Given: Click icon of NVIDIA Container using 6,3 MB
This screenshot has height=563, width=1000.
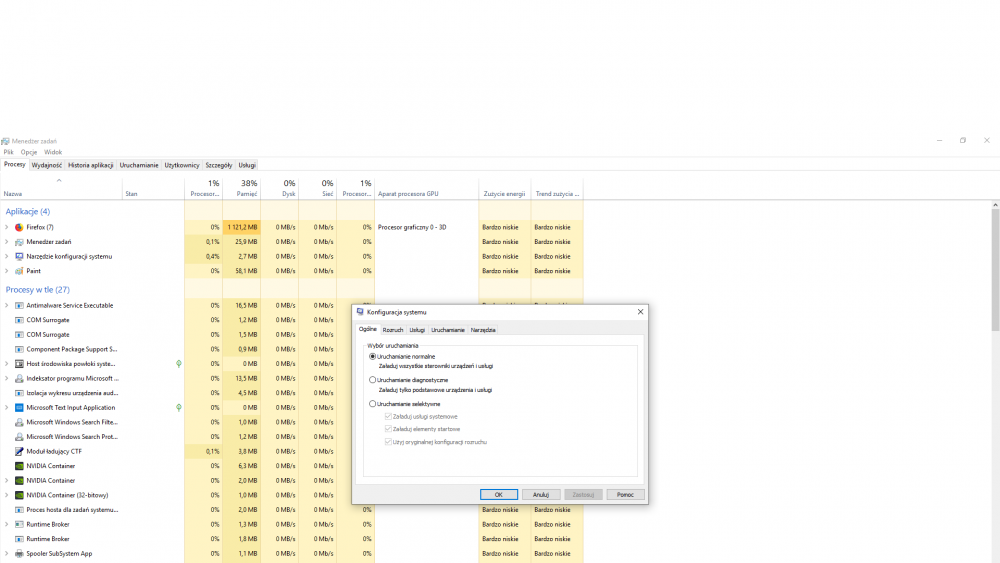Looking at the screenshot, I should [19, 466].
